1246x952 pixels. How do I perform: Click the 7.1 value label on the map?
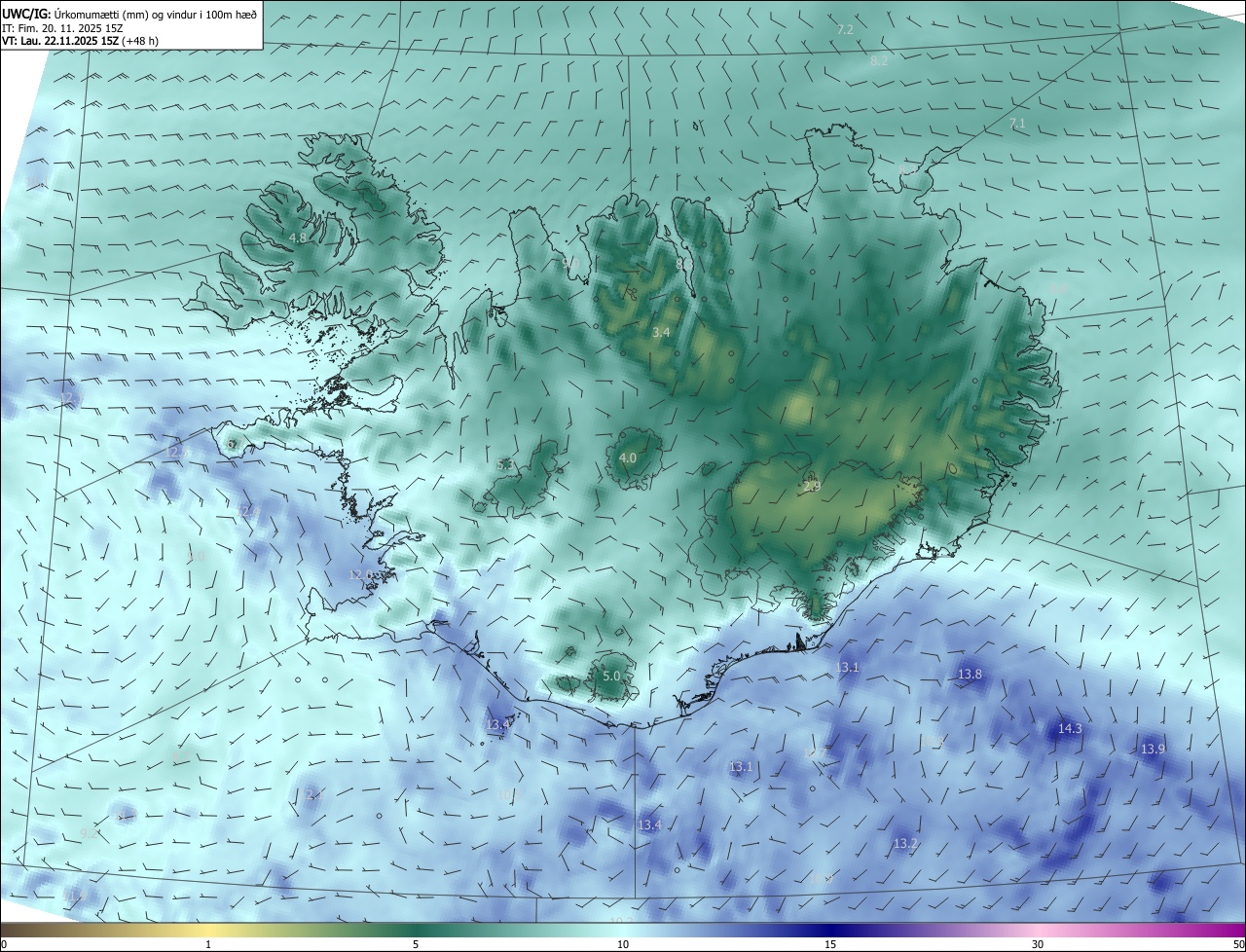(1017, 124)
